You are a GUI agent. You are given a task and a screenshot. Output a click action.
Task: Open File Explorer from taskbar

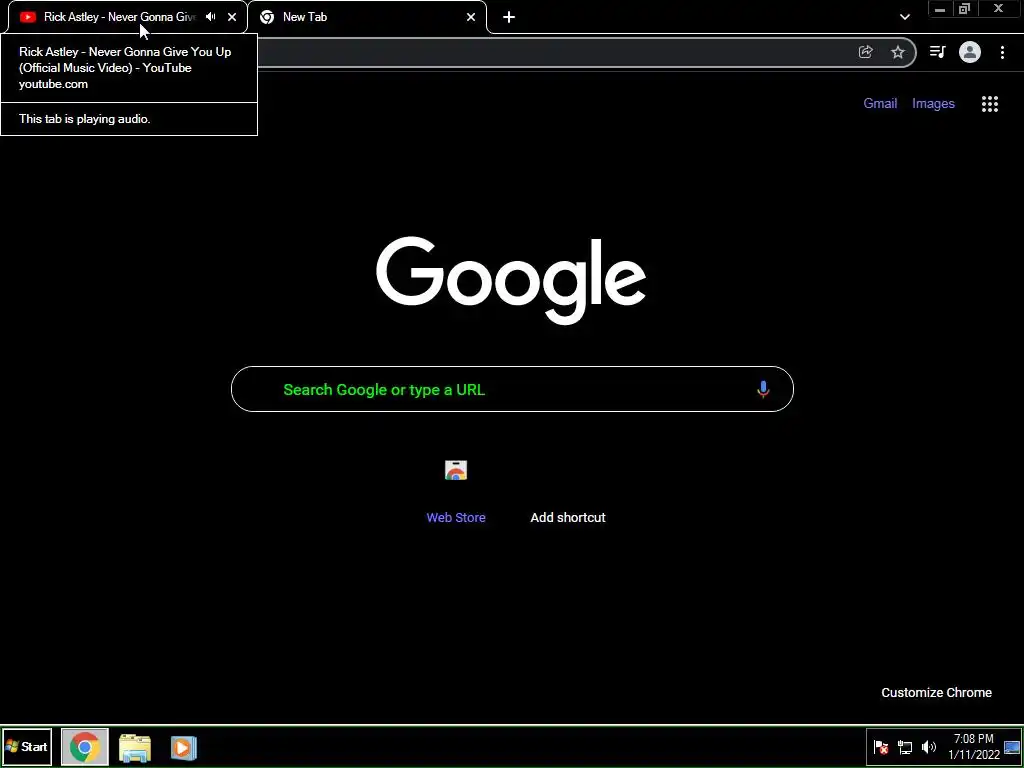click(x=135, y=747)
